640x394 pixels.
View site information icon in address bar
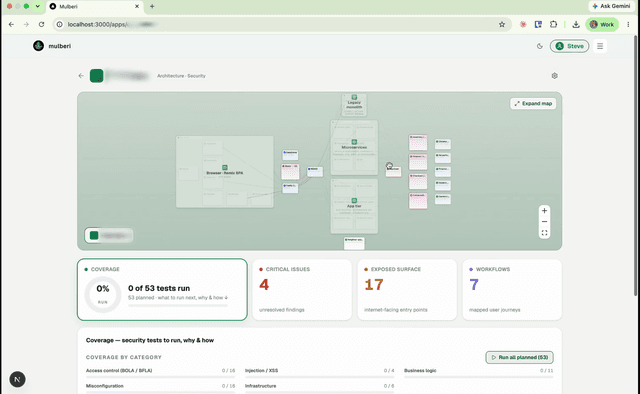pyautogui.click(x=60, y=24)
